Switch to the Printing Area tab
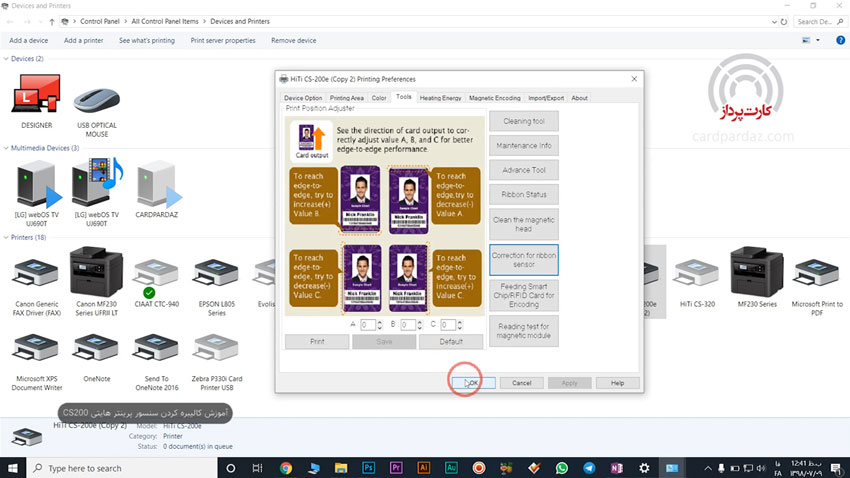The height and width of the screenshot is (478, 850). (x=346, y=98)
